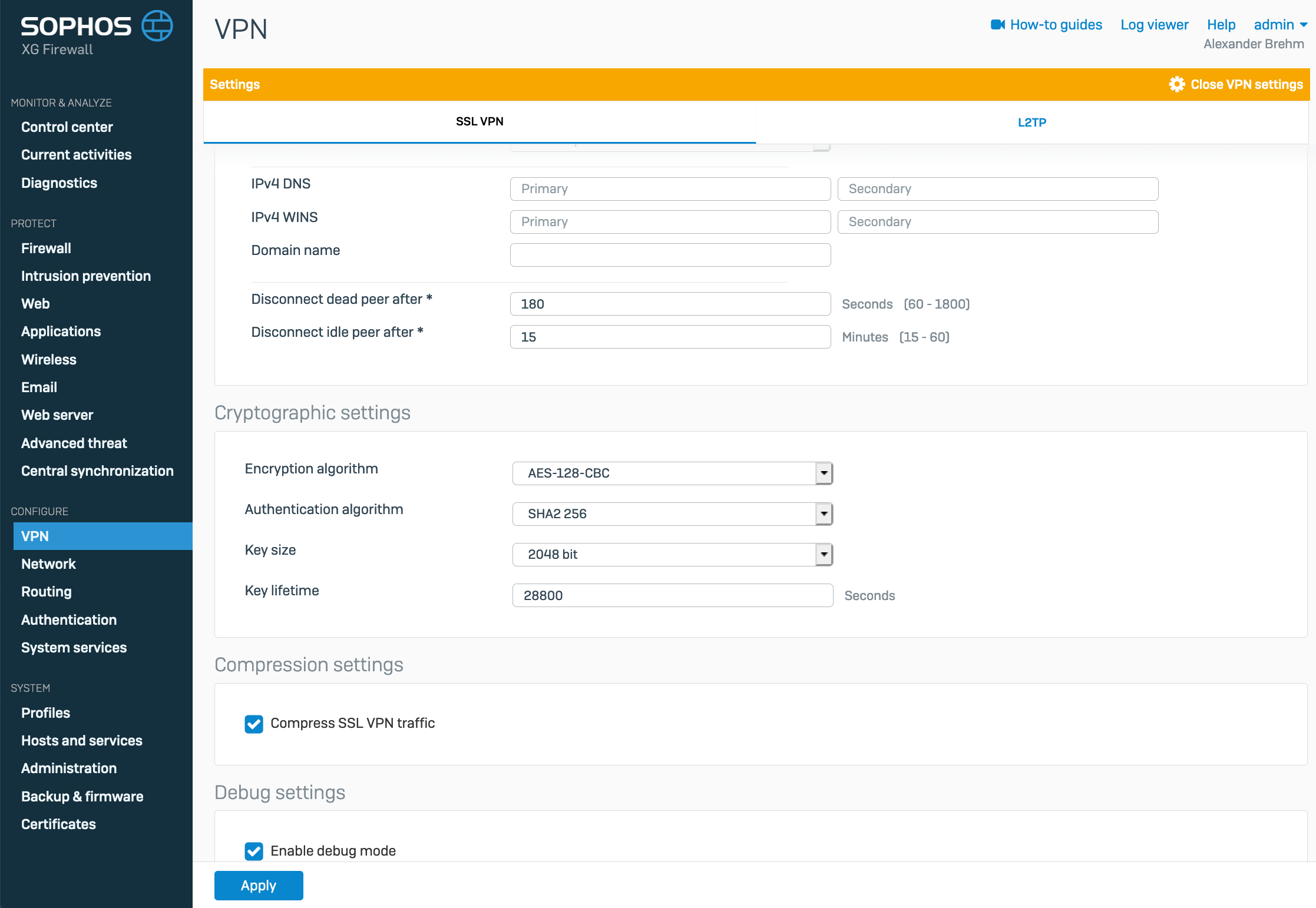
Task: Click the IPv4 DNS Primary field
Action: pos(670,189)
